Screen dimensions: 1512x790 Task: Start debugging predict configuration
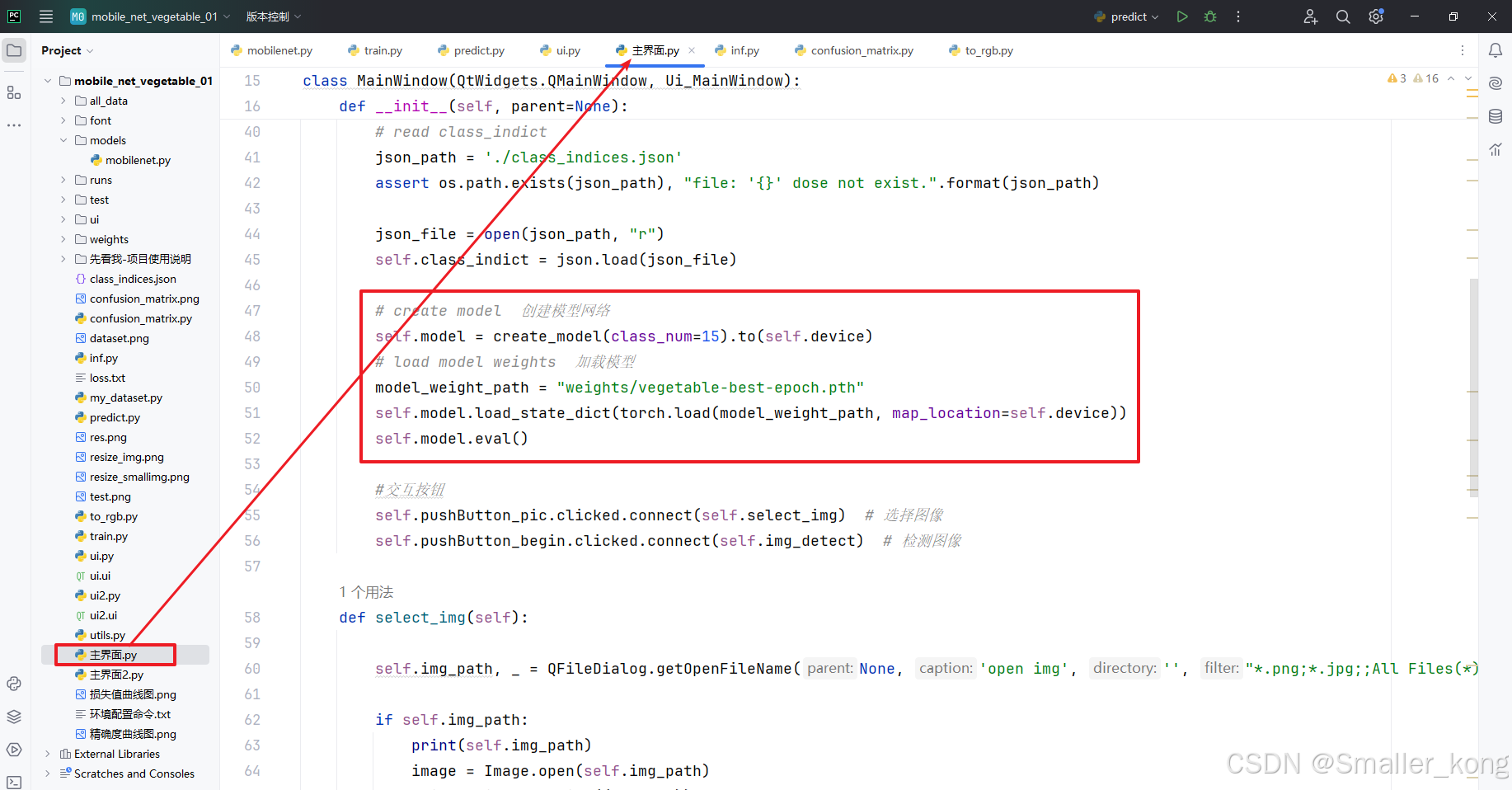(x=1210, y=16)
